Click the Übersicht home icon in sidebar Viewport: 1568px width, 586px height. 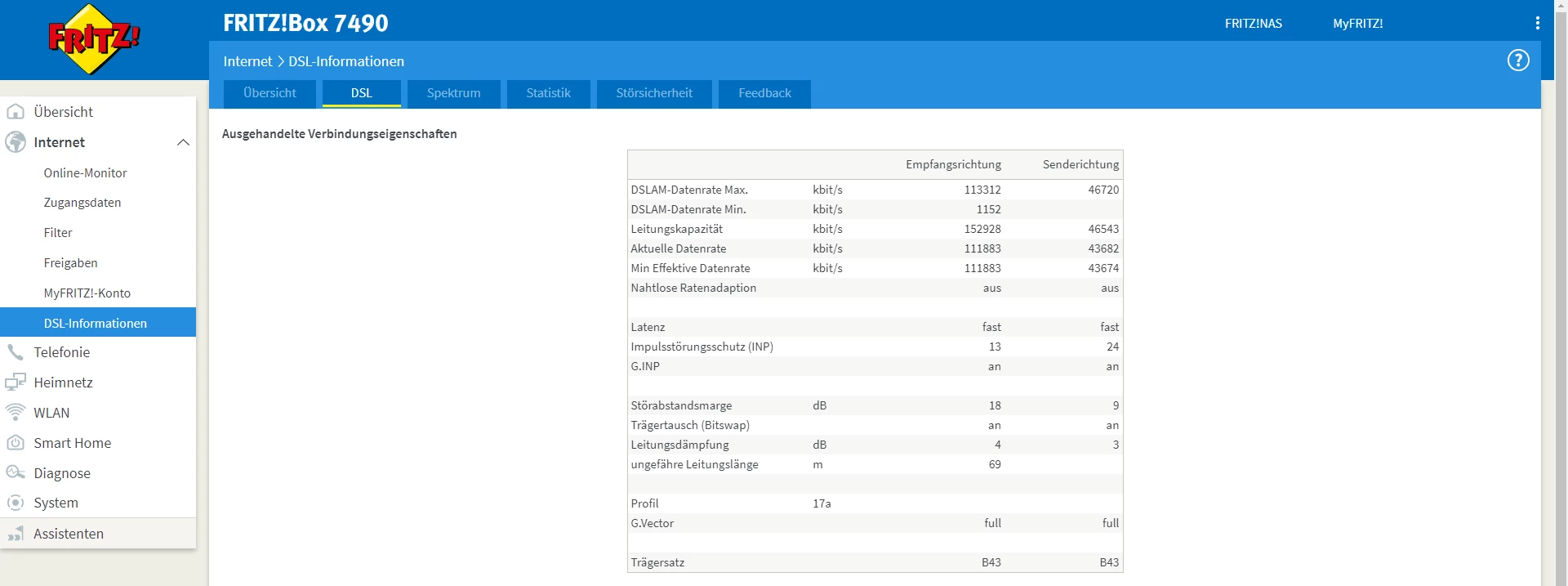pyautogui.click(x=16, y=112)
